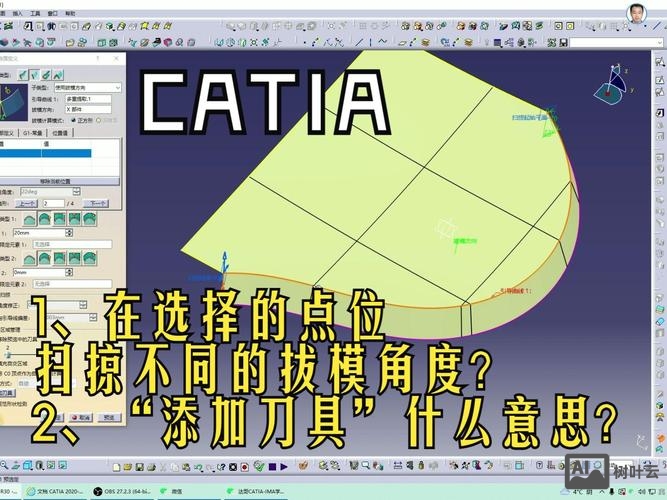The image size is (667, 500).
Task: Click the 下一个 next button
Action: (97, 203)
